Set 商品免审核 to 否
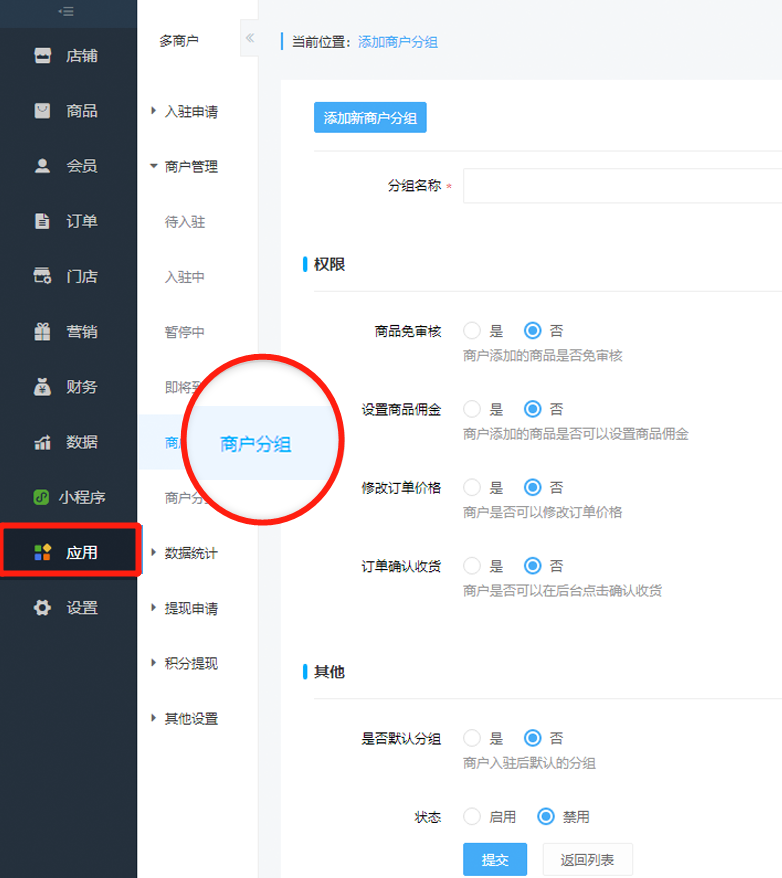This screenshot has width=782, height=878. click(533, 331)
